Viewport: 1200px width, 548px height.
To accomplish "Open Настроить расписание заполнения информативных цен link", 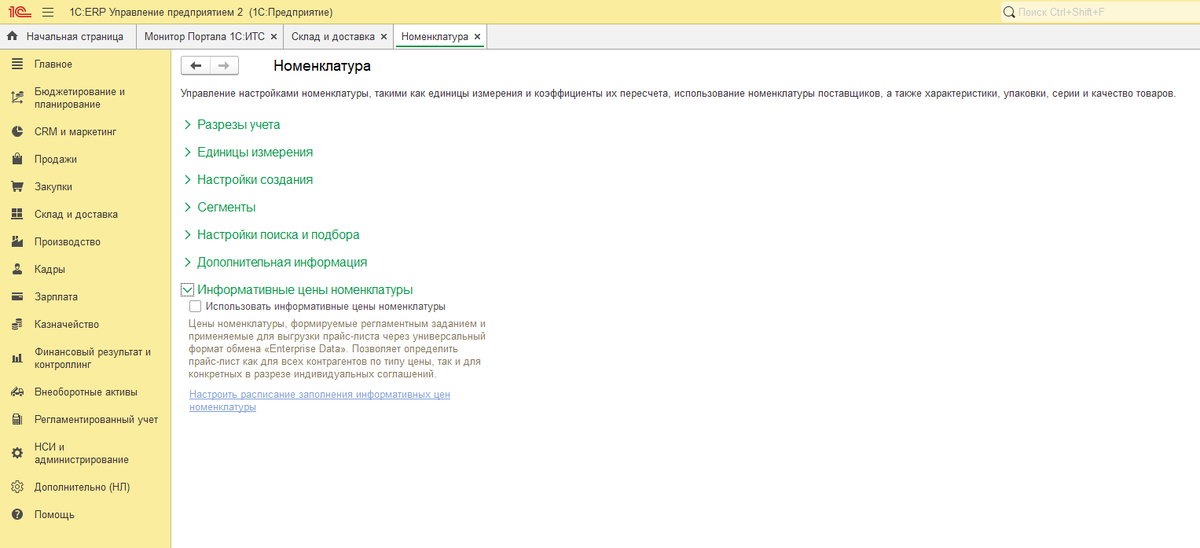I will pos(319,401).
